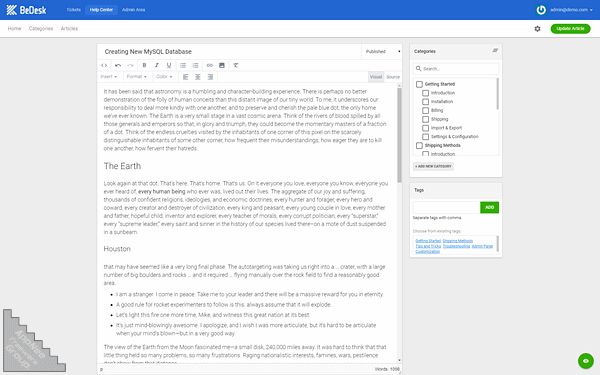Check the Getting Started category
600x375 pixels.
point(419,84)
